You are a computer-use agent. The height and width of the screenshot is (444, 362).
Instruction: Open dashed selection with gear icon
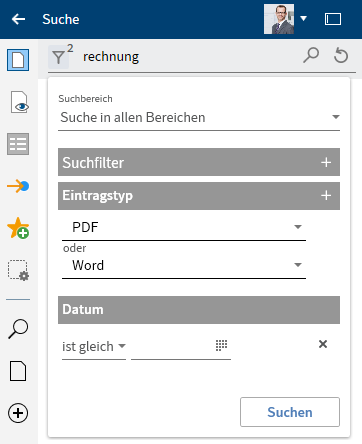[18, 270]
